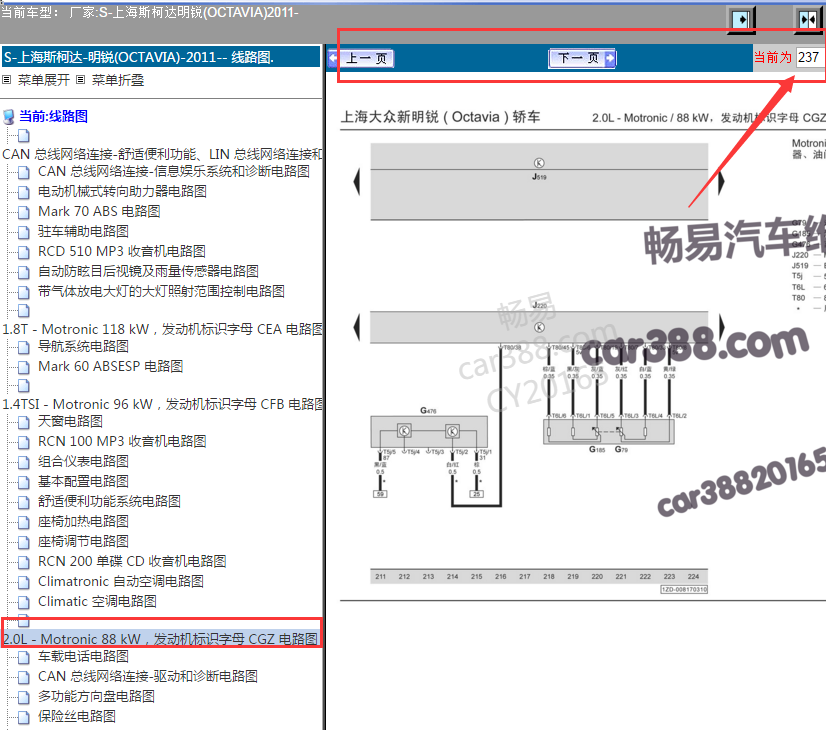
Task: Click the page icon beside 多功能方向盘电路图
Action: (x=24, y=697)
